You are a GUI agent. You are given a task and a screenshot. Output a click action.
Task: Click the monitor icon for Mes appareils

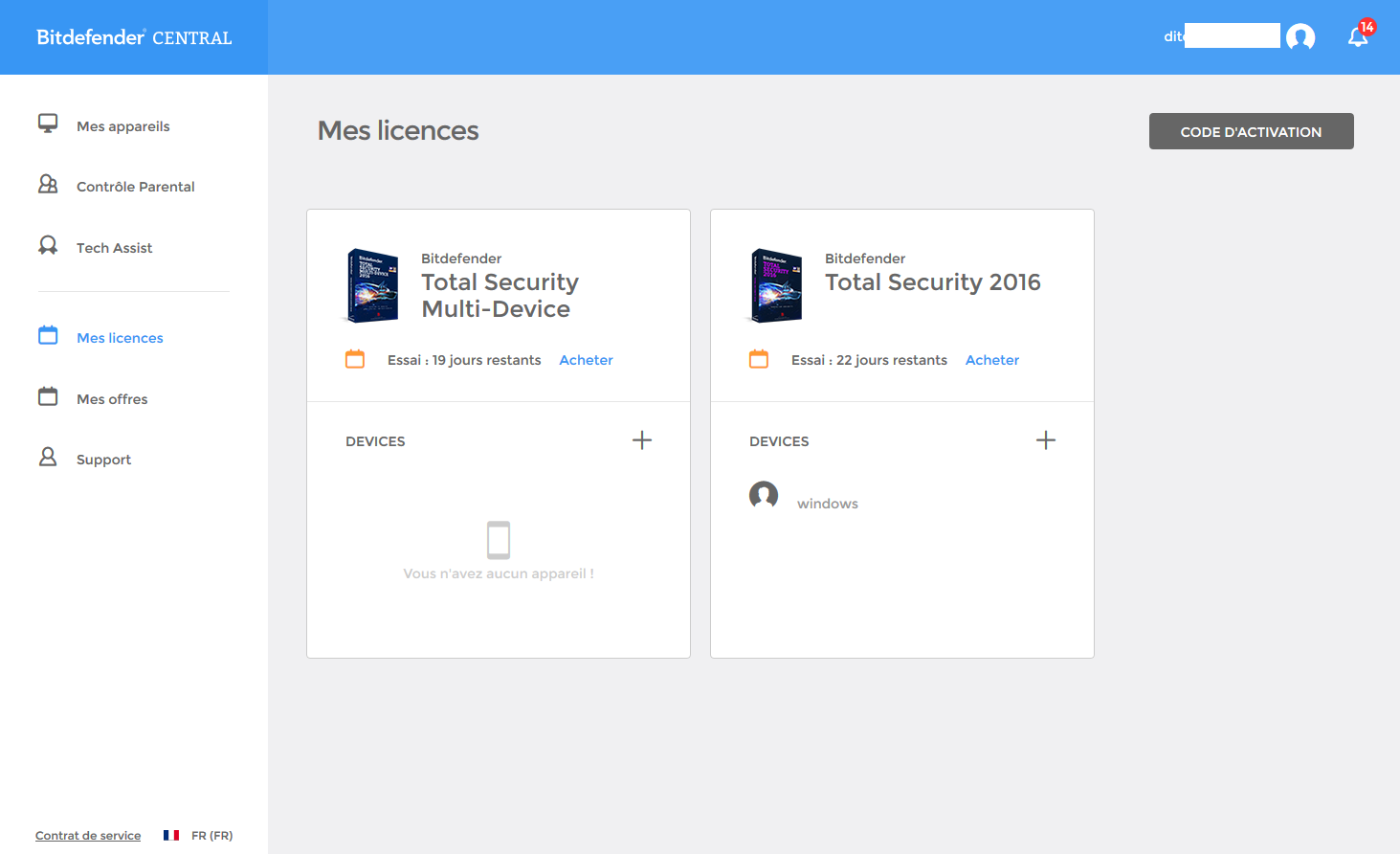[x=48, y=124]
